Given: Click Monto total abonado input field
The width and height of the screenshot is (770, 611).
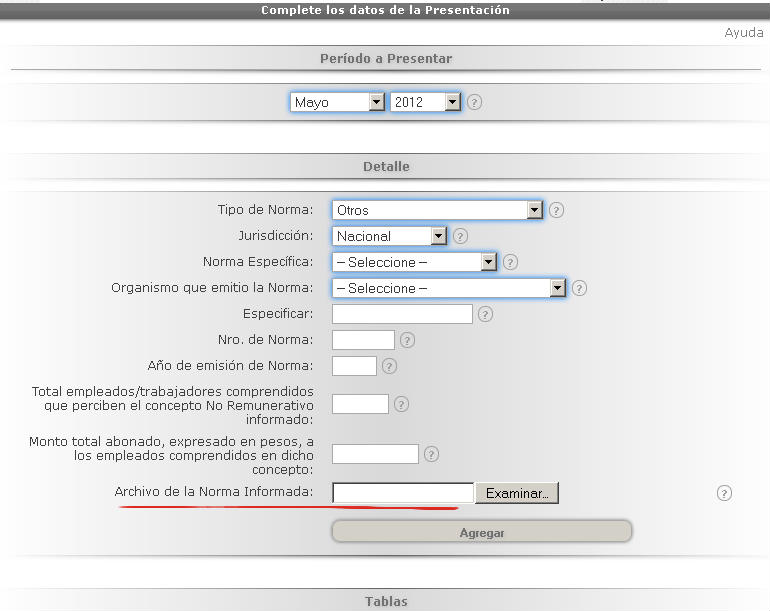Looking at the screenshot, I should coord(375,454).
